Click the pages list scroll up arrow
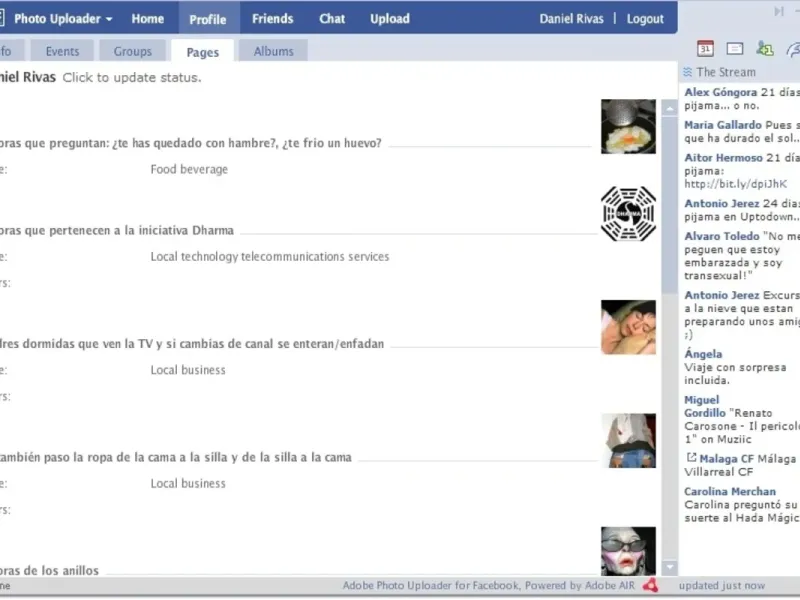This screenshot has width=800, height=600. (x=669, y=108)
